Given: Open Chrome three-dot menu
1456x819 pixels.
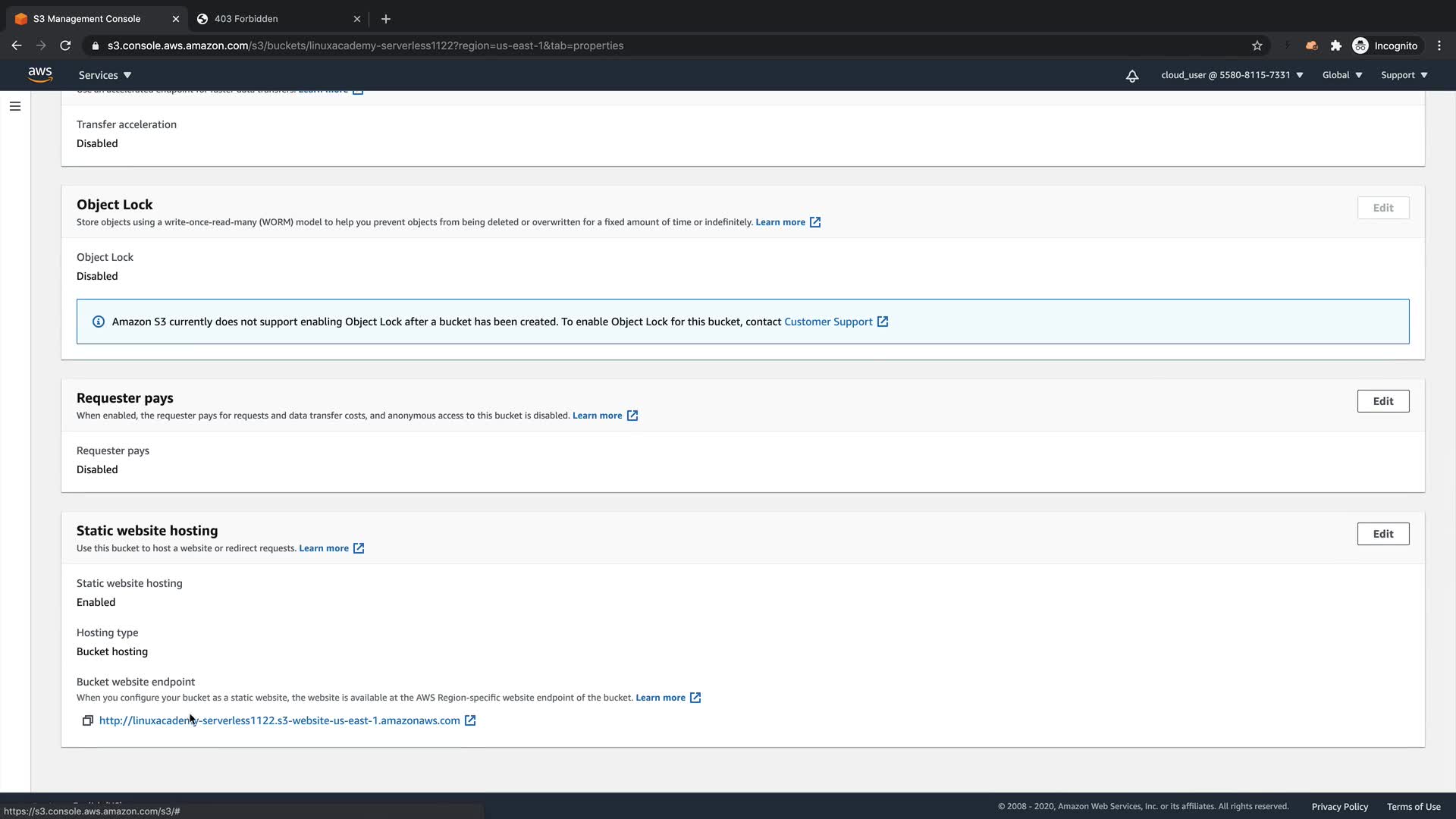Looking at the screenshot, I should (x=1439, y=45).
